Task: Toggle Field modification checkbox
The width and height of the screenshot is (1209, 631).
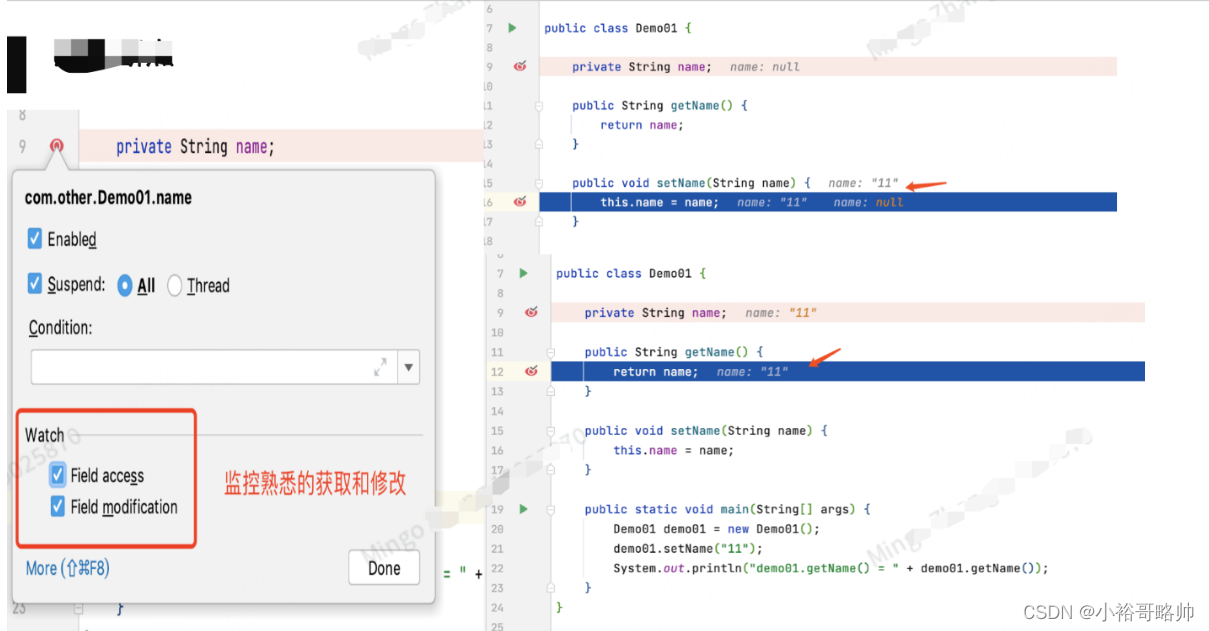Action: [58, 507]
